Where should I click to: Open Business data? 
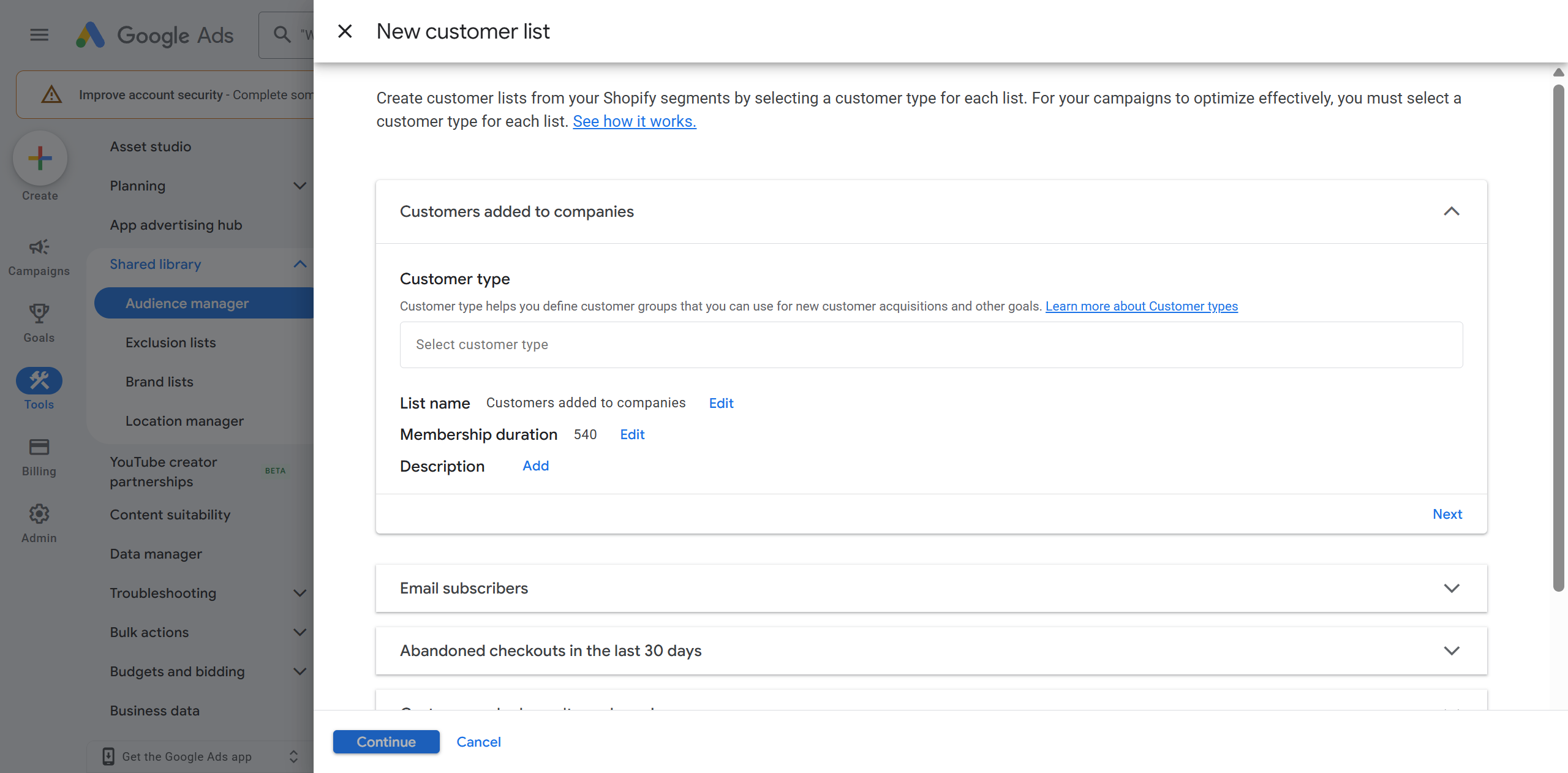pos(154,711)
